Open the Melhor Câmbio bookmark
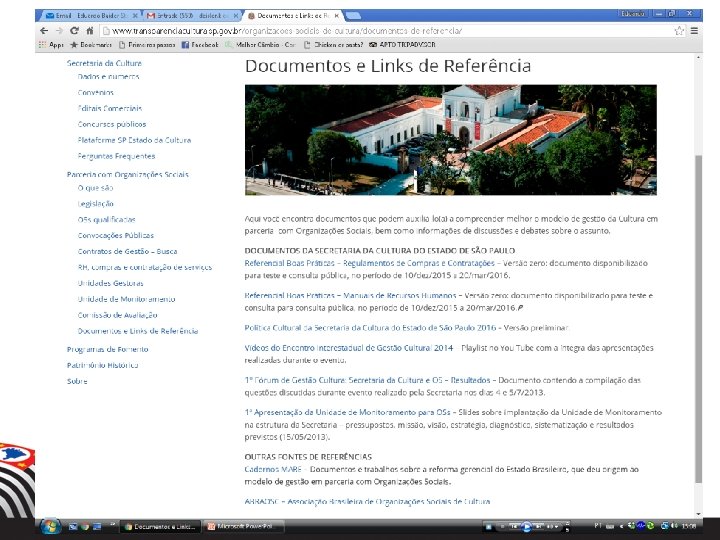 (x=260, y=45)
